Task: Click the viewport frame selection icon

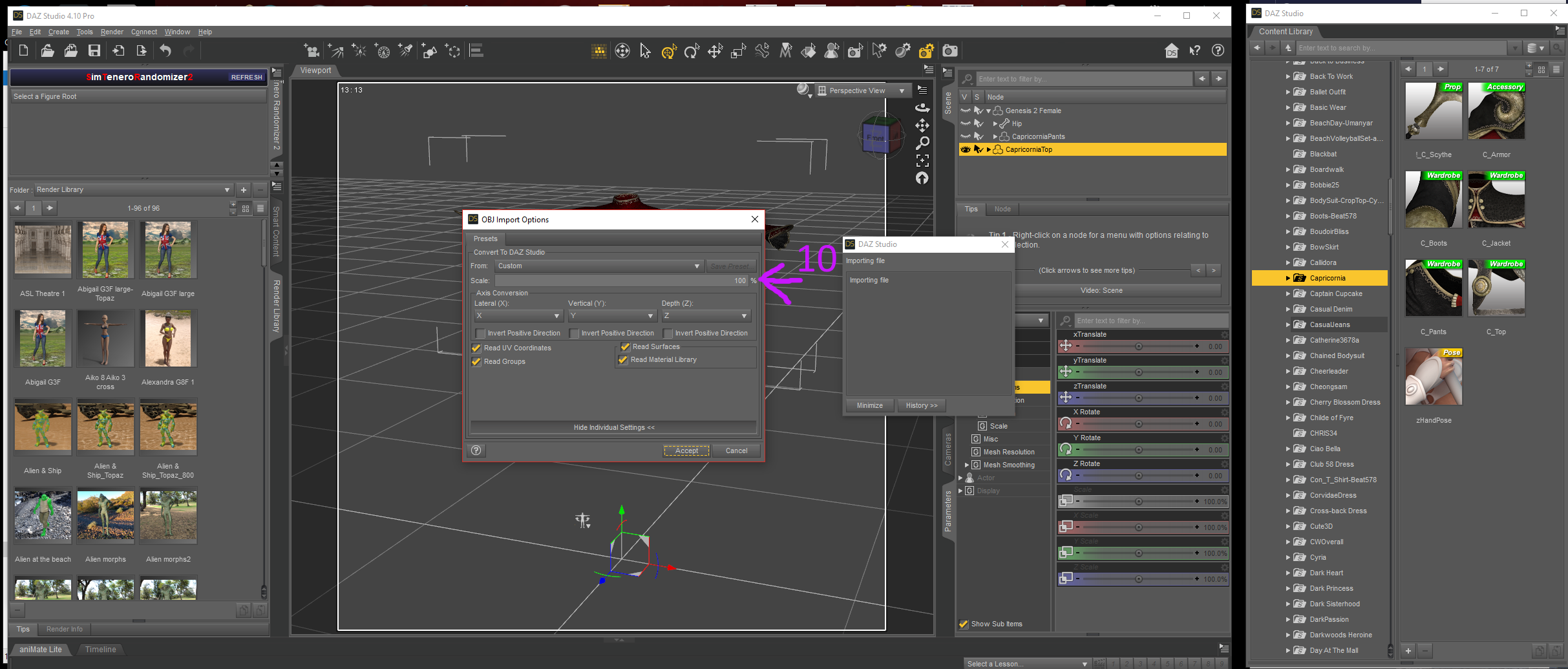Action: 922,160
